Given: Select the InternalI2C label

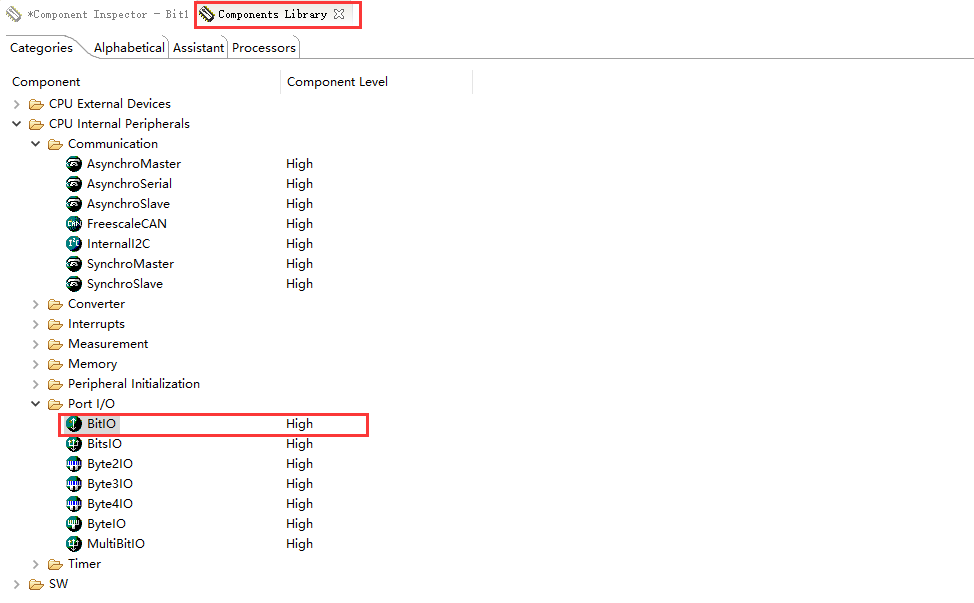Looking at the screenshot, I should (119, 243).
